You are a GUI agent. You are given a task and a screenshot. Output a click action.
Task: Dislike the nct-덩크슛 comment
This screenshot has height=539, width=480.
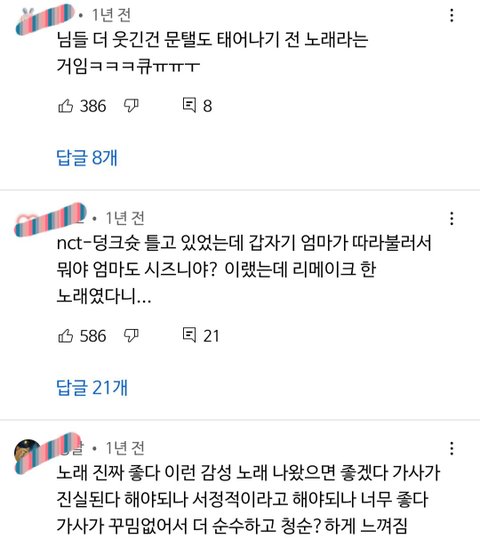[x=131, y=336]
